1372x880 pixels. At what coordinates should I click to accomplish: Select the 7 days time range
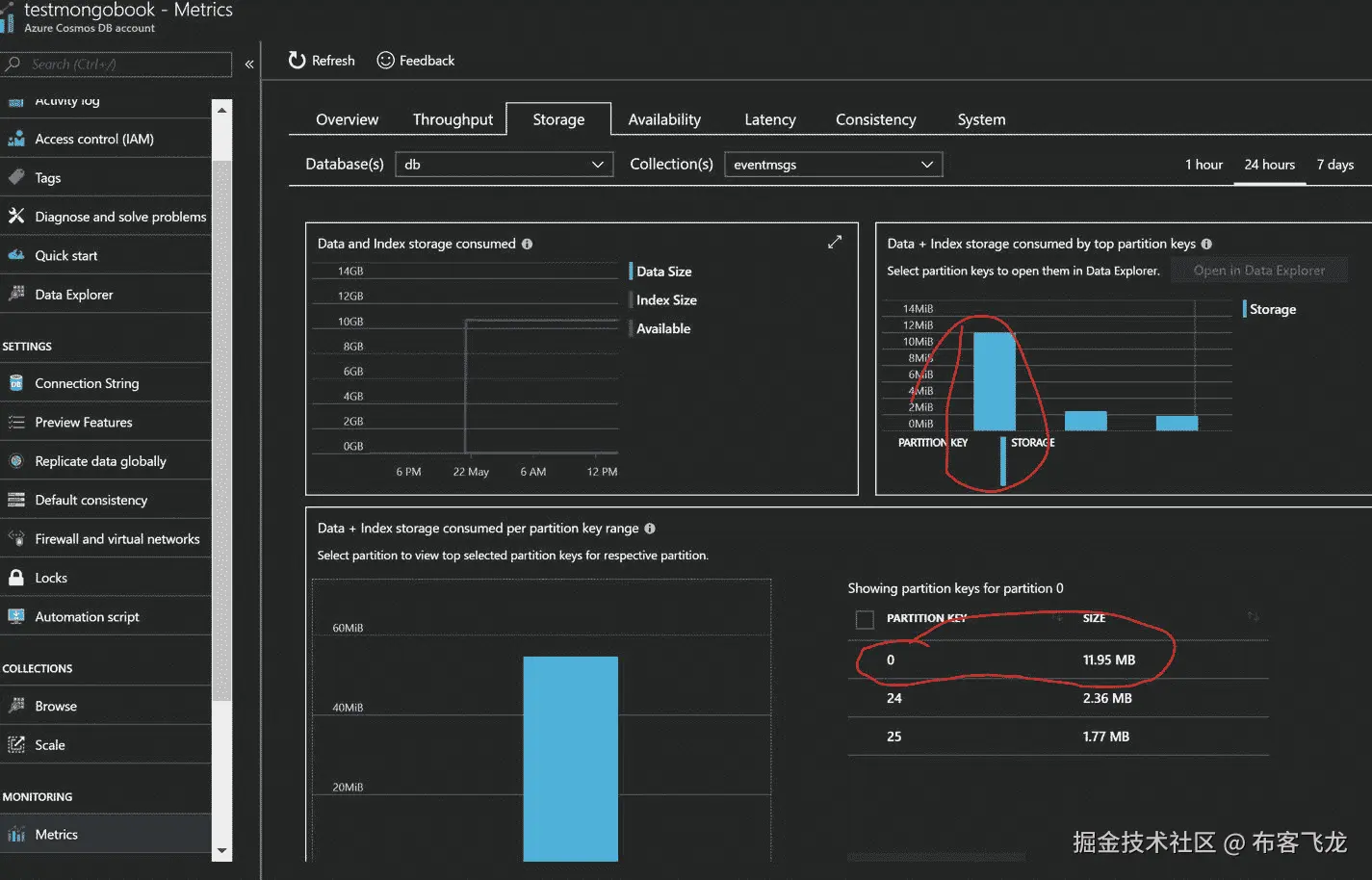(1334, 165)
